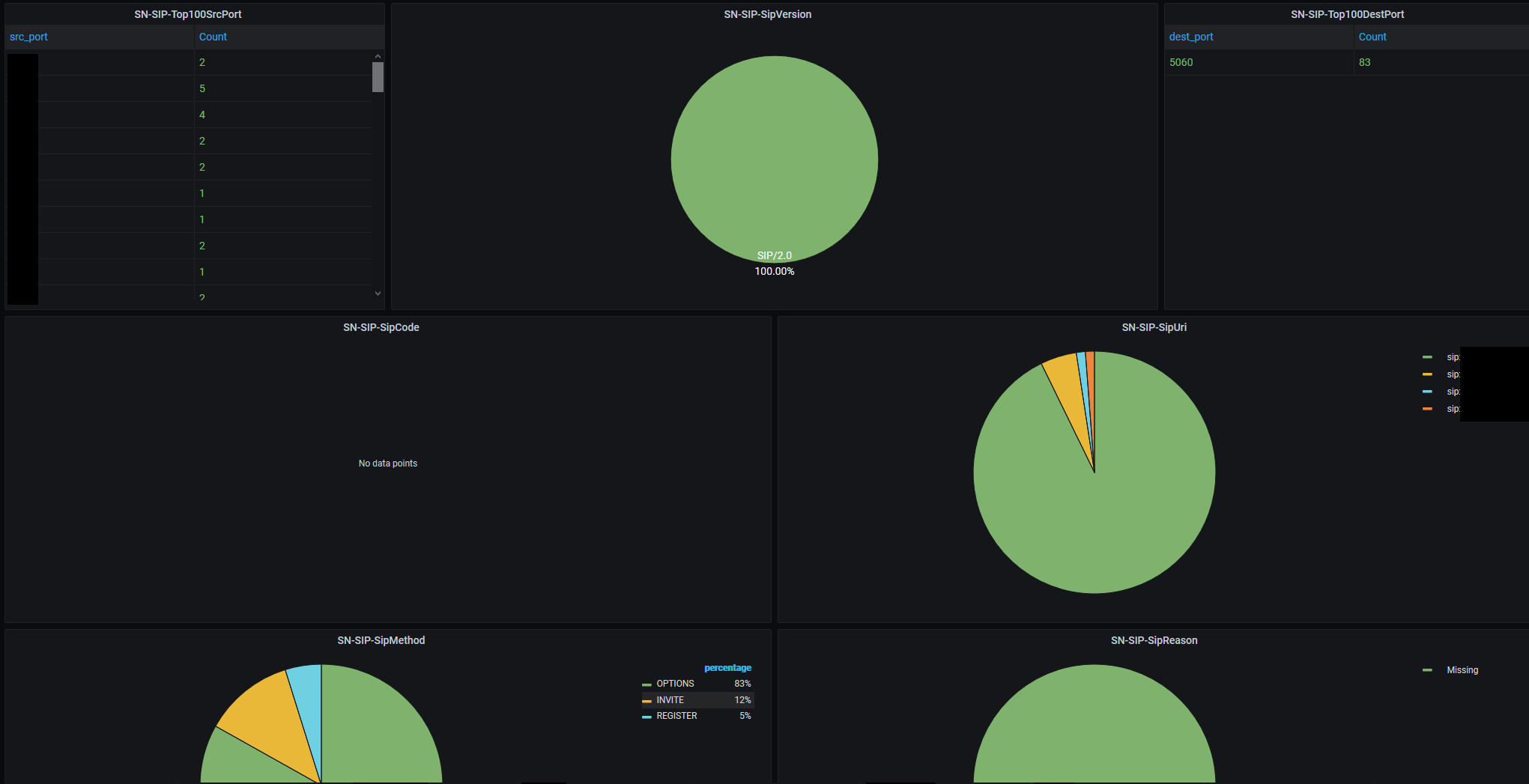Open SN-SIP-Top100SrcPort panel title menu
Viewport: 1529px width, 784px height.
(188, 14)
